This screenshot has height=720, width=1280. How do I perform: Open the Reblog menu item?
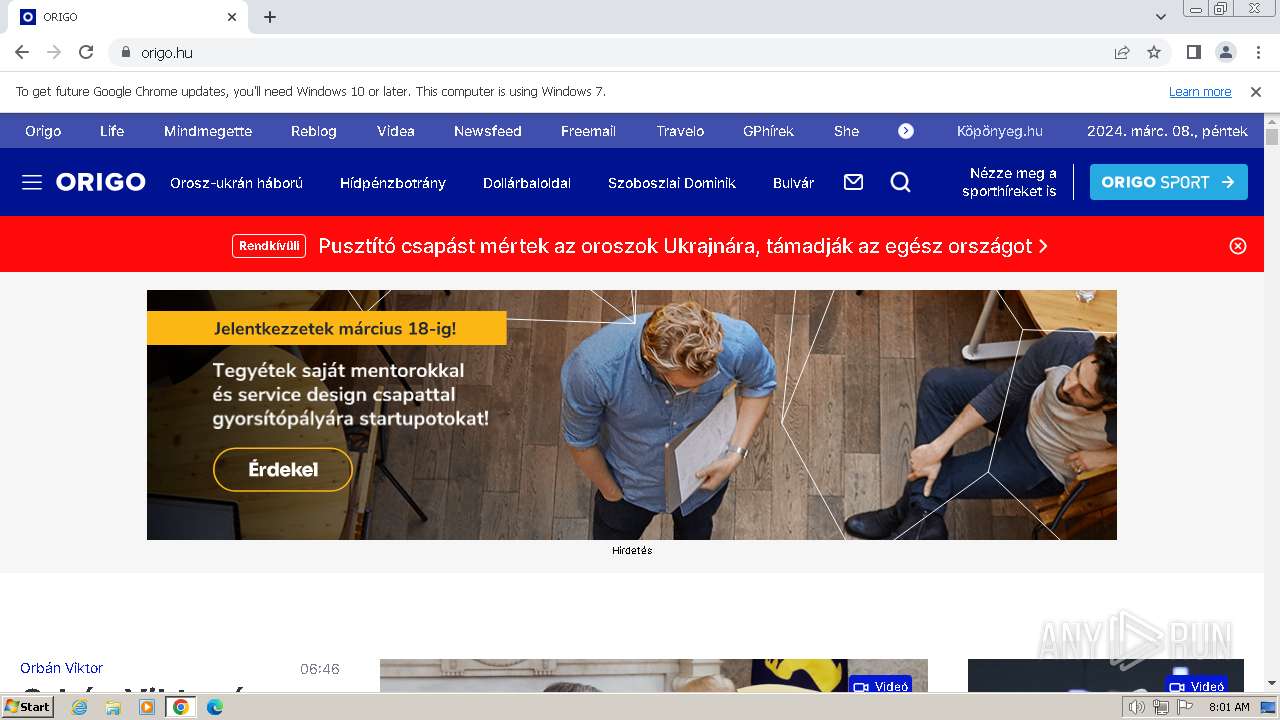314,131
